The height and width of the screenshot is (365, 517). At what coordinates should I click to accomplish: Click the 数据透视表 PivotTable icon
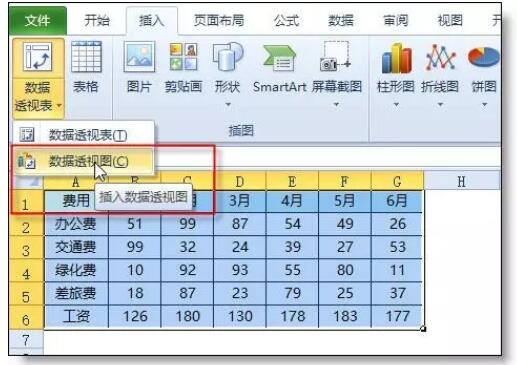click(38, 57)
